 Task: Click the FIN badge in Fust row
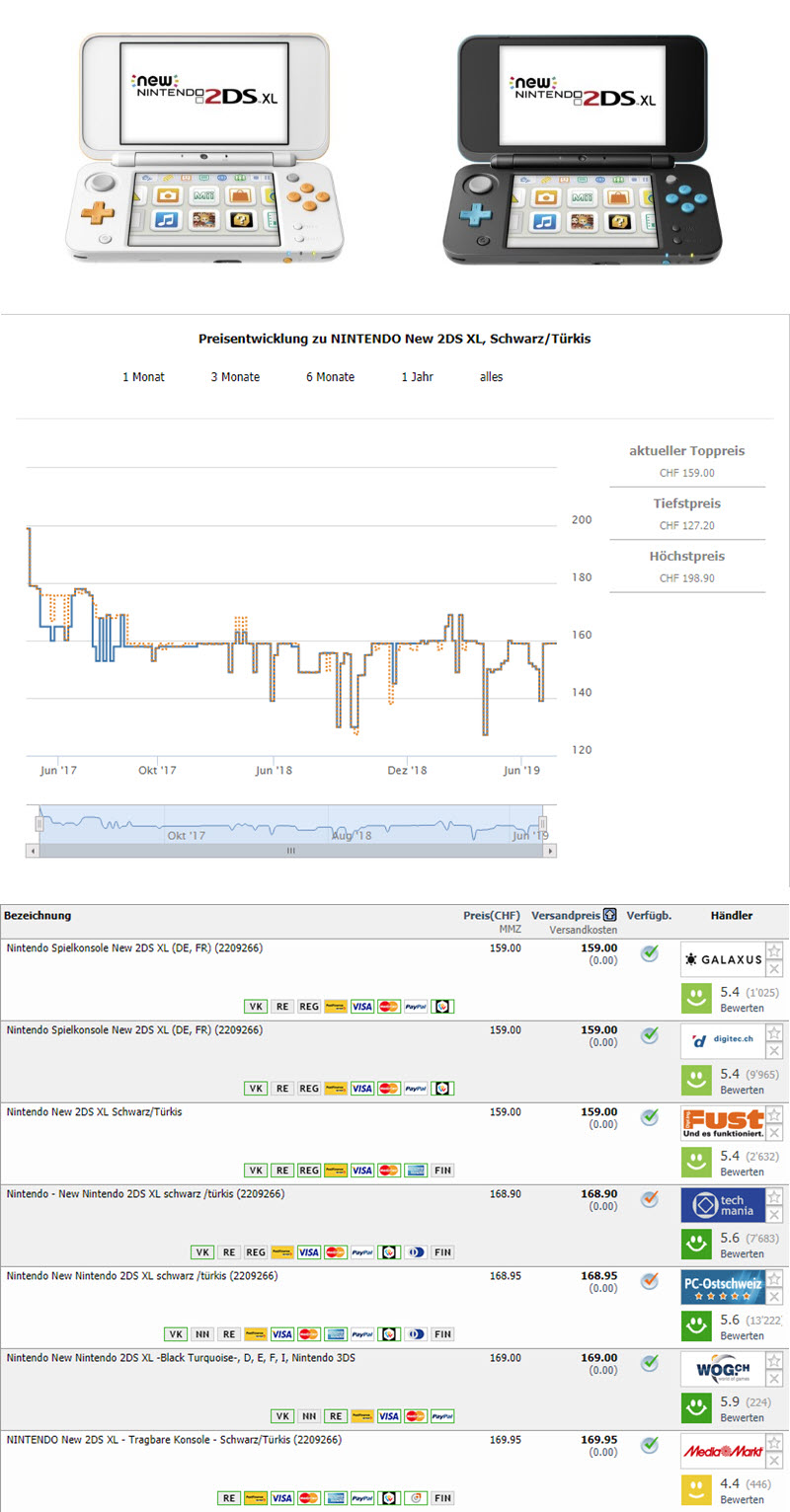[442, 1170]
